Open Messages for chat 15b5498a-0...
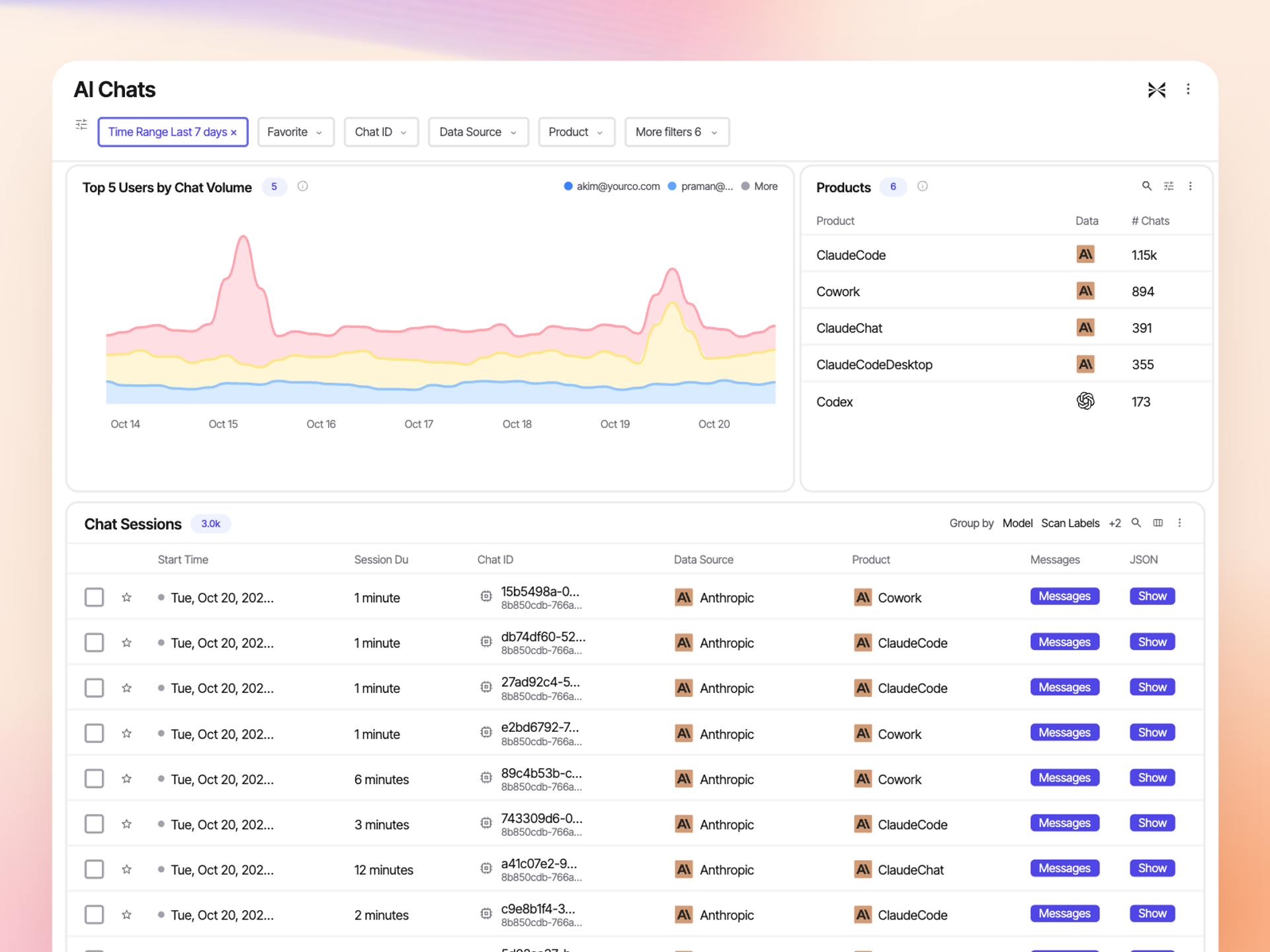Viewport: 1270px width, 952px height. (1064, 596)
